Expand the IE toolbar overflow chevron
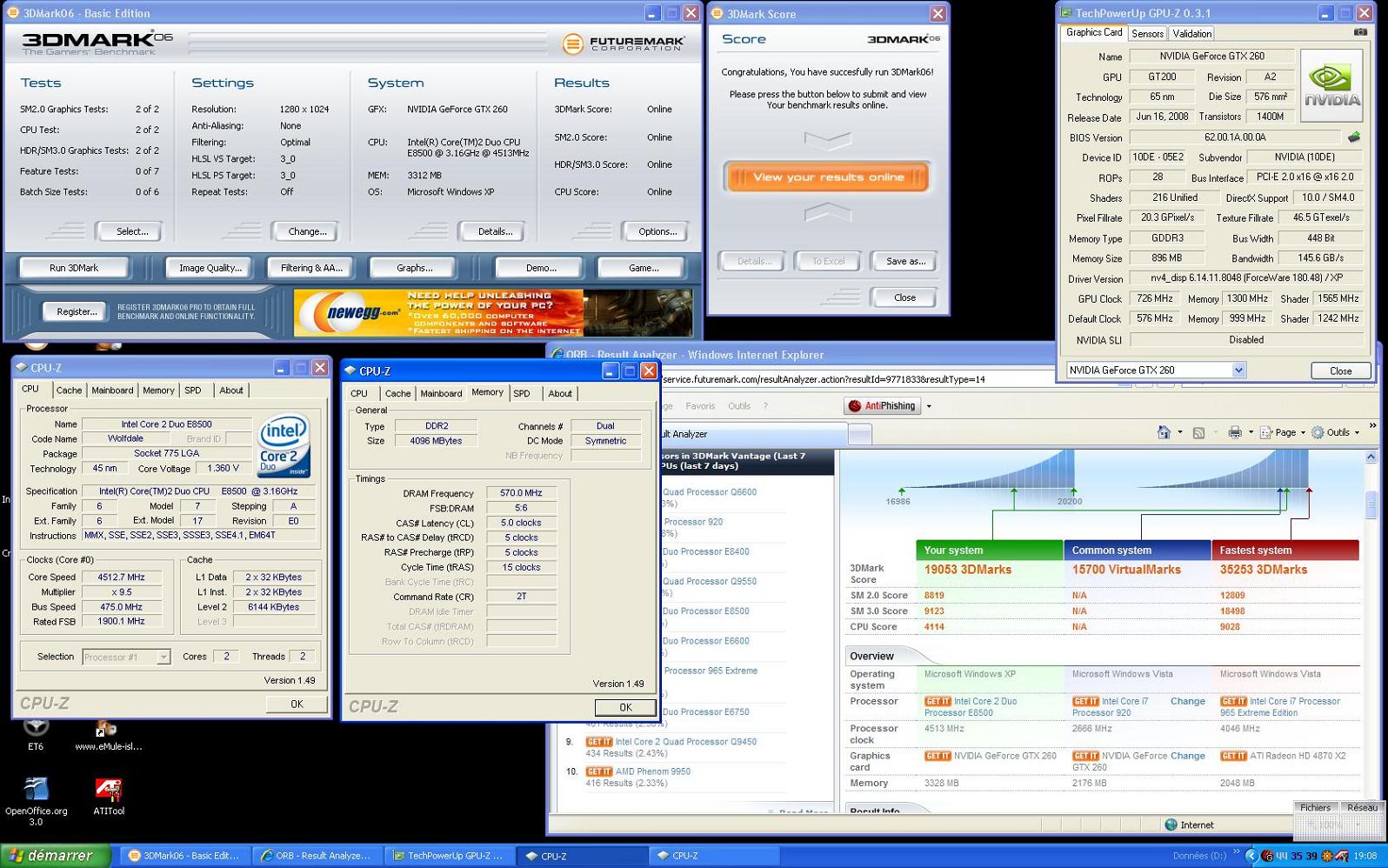 [x=1373, y=426]
